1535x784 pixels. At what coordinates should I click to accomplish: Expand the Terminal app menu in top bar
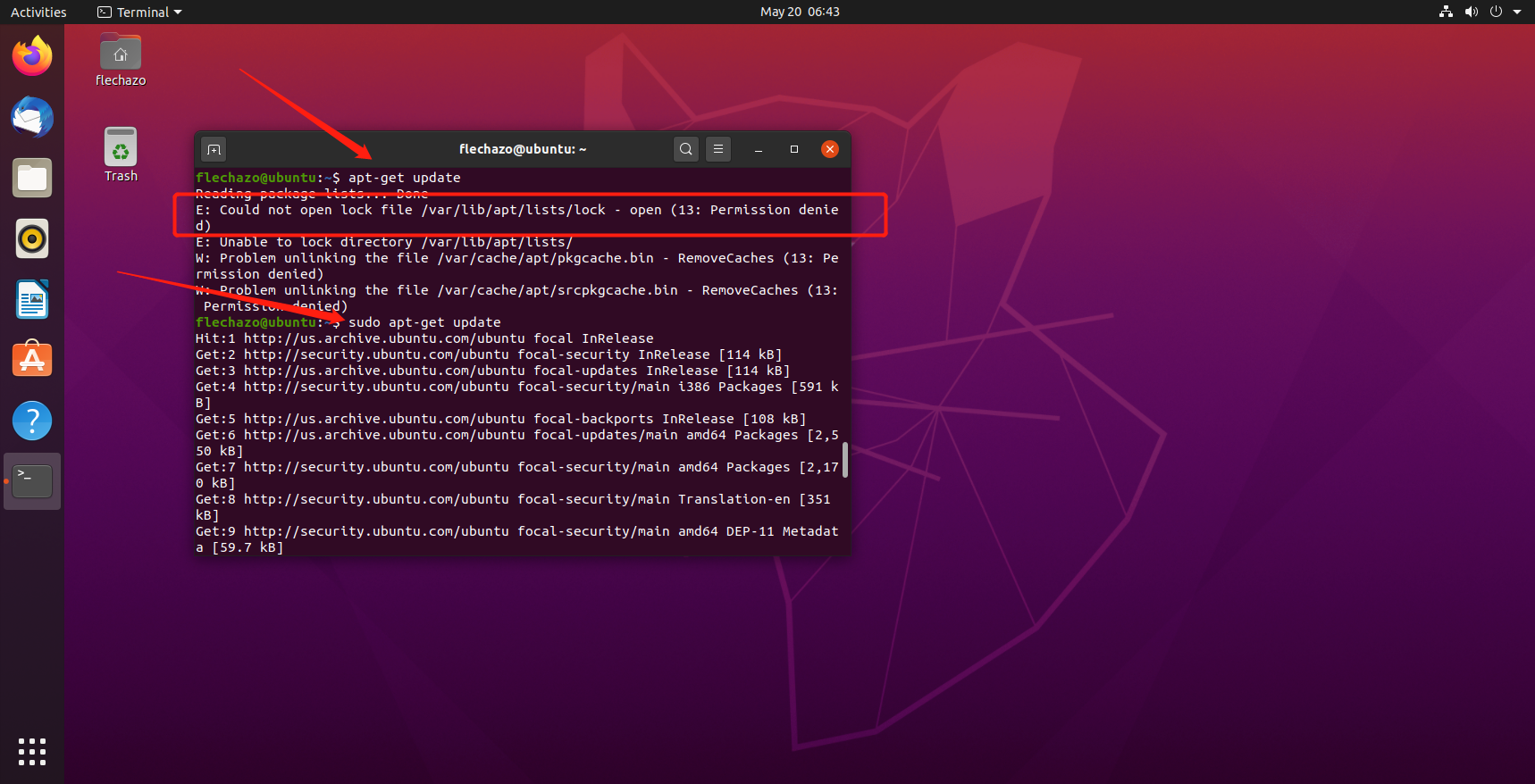click(139, 12)
